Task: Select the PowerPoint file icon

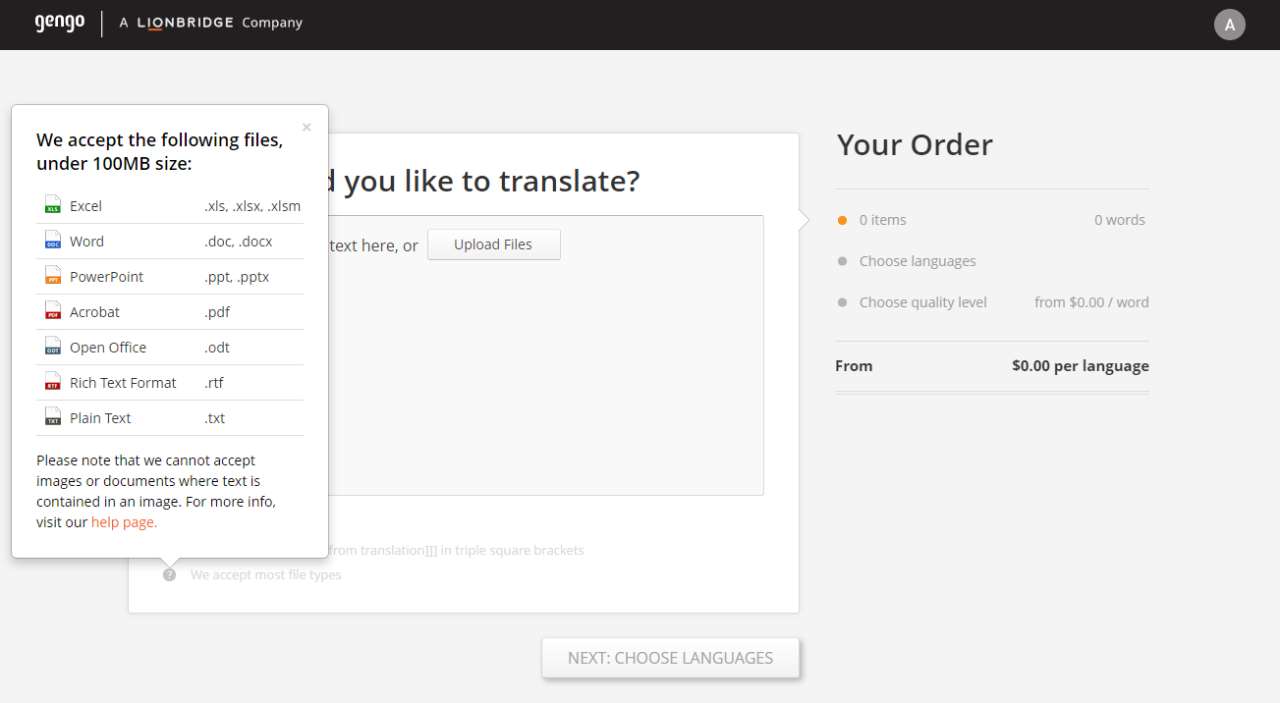Action: coord(52,276)
